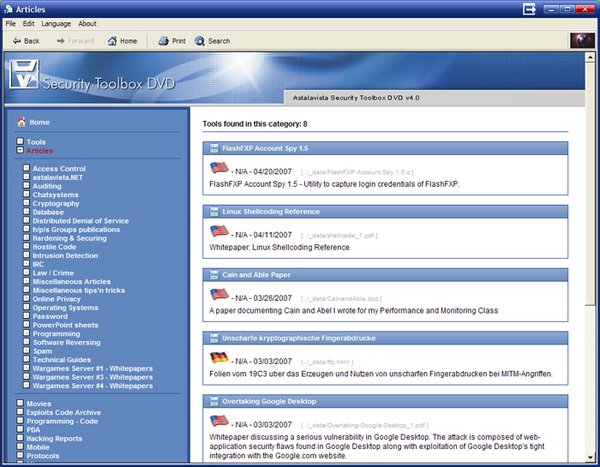Expand the Movies tree node
Image resolution: width=600 pixels, height=467 pixels.
pyautogui.click(x=19, y=402)
